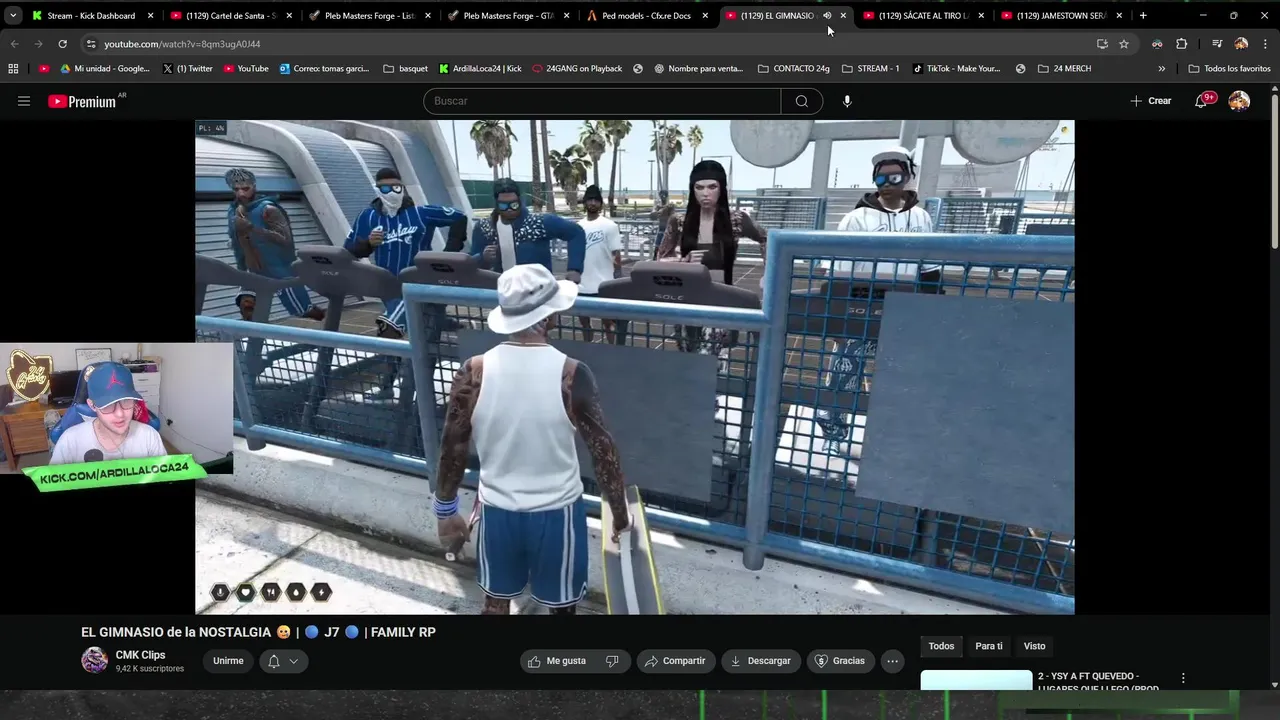This screenshot has height=720, width=1280.
Task: Open the apps grid in bookmarks bar
Action: (x=13, y=69)
